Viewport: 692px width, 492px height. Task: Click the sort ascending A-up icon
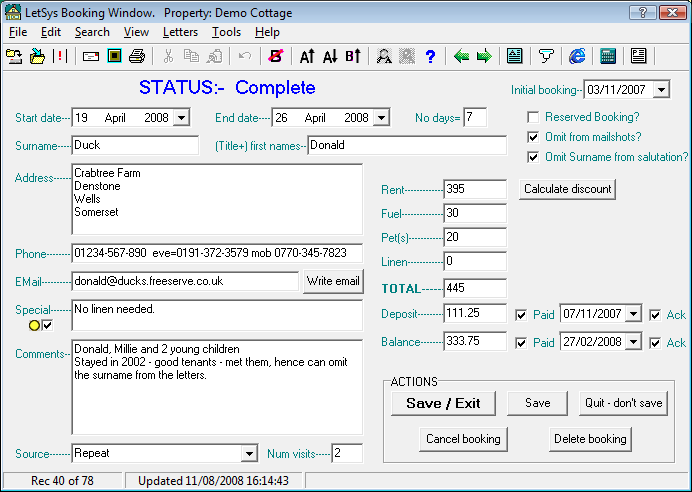(307, 56)
